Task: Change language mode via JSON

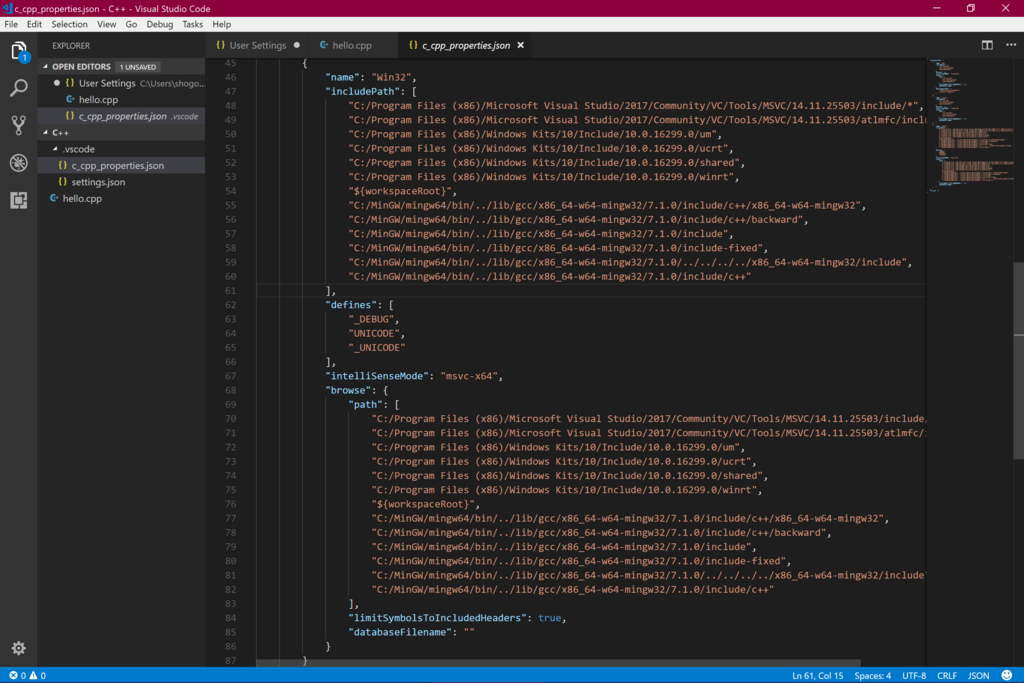Action: [x=978, y=675]
